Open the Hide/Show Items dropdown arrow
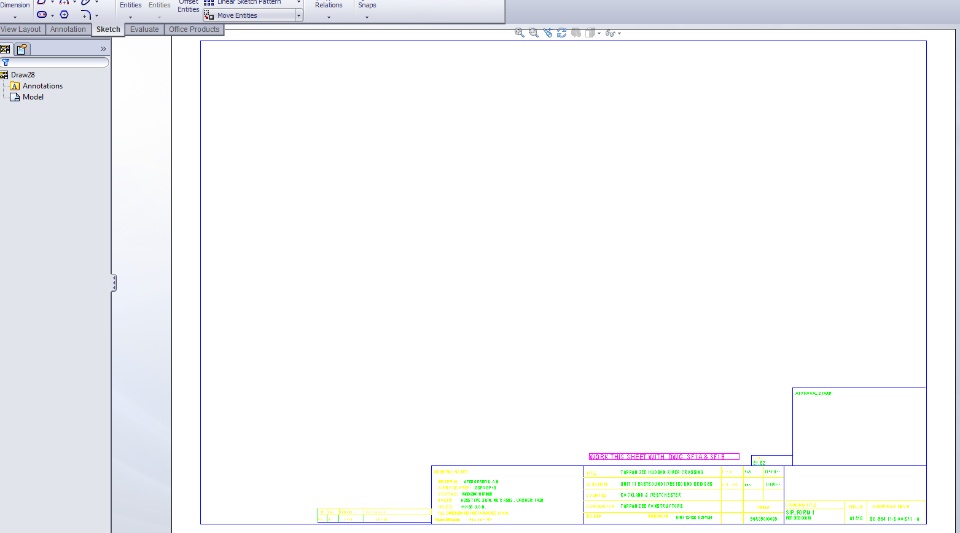Viewport: 960px width, 533px height. pyautogui.click(x=619, y=34)
